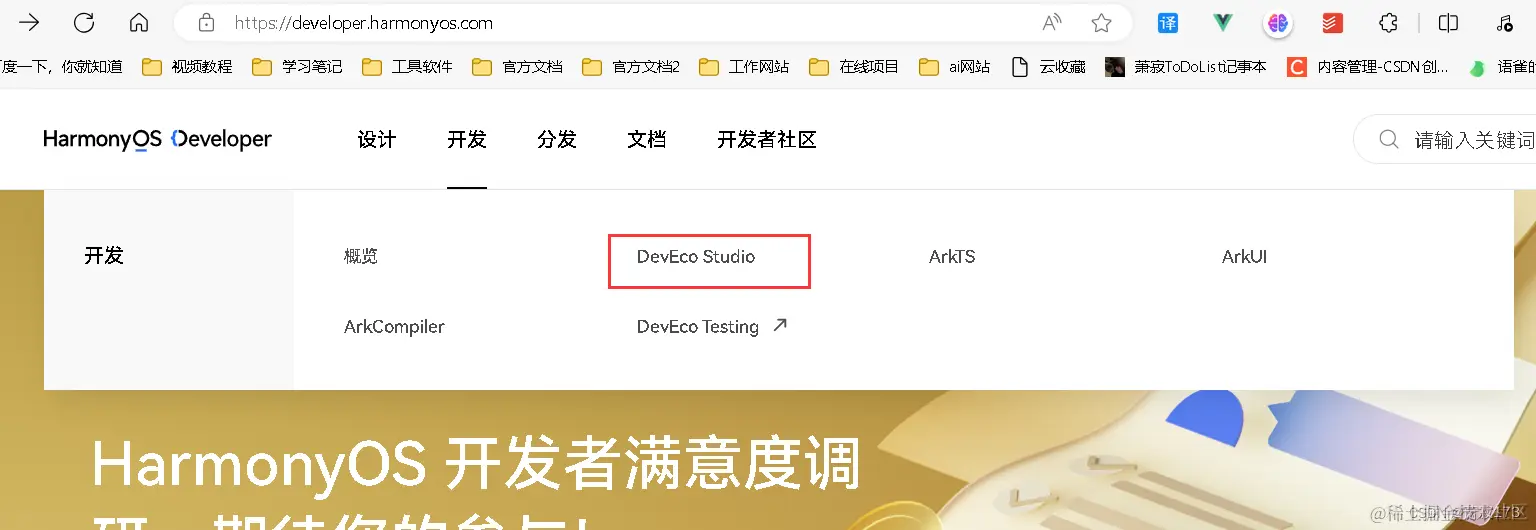Click the music note icon in toolbar

pos(1504,22)
